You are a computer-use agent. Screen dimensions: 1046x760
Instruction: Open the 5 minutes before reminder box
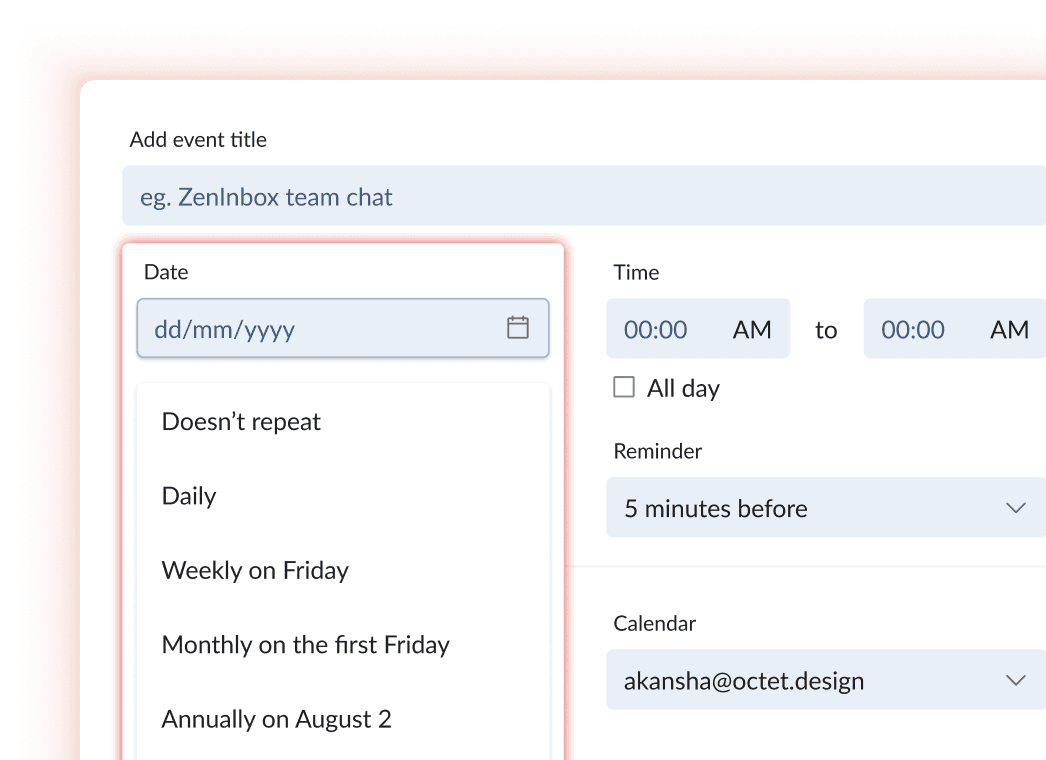point(826,507)
